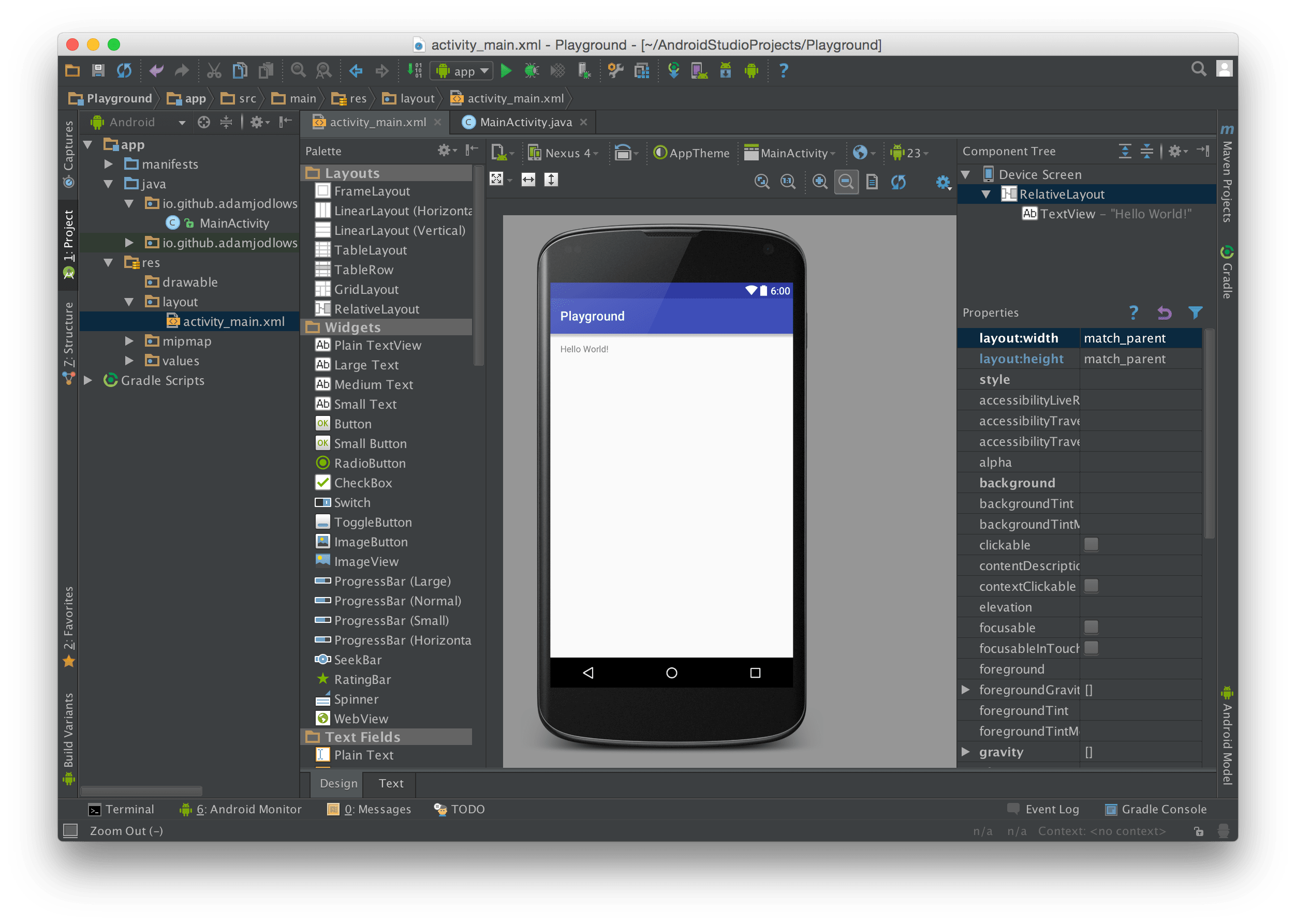Run the app with the green play icon

coord(506,70)
